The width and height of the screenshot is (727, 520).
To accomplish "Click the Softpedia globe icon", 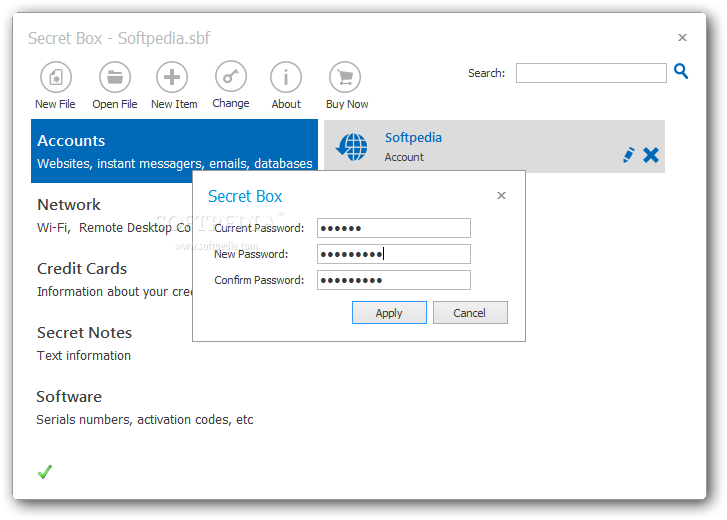I will pyautogui.click(x=352, y=147).
